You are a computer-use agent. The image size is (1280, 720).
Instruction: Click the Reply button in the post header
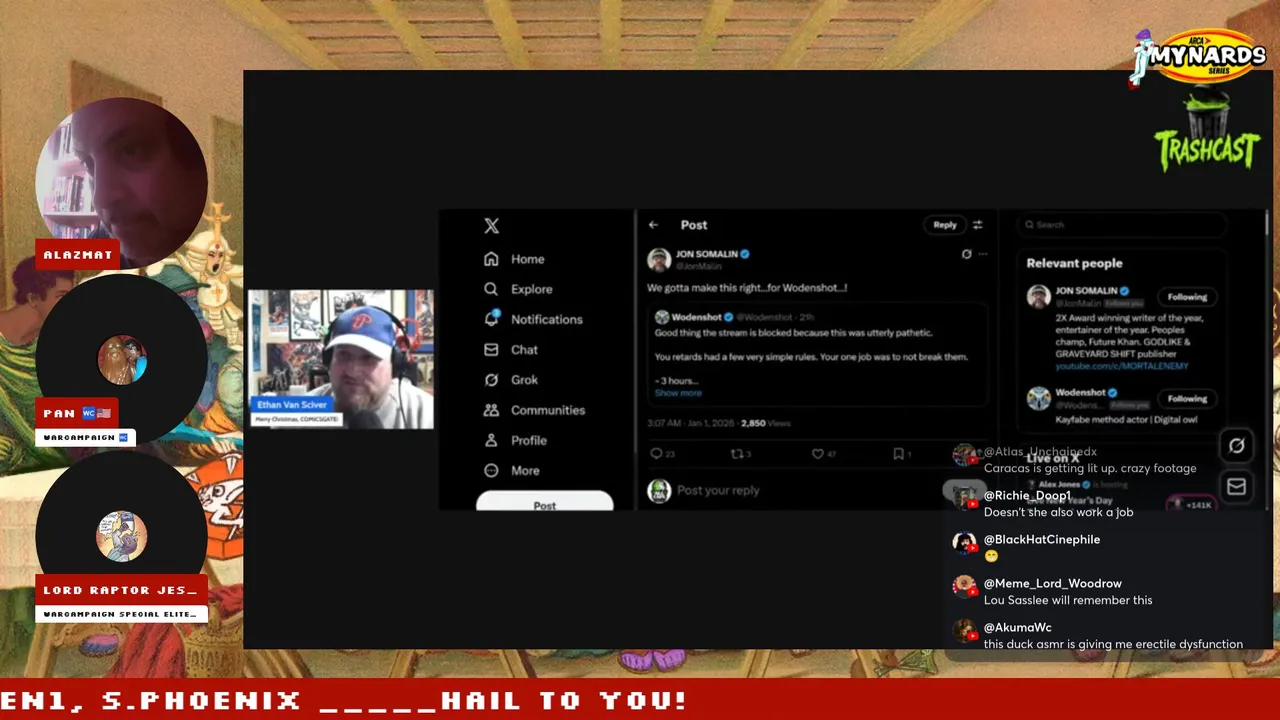coord(945,225)
